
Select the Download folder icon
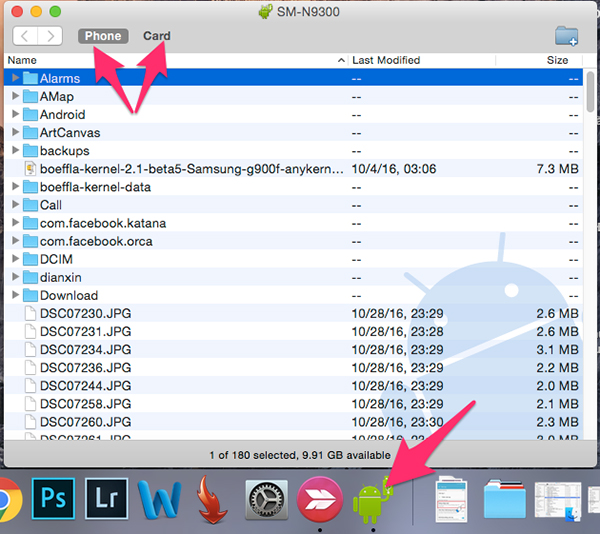[30, 295]
